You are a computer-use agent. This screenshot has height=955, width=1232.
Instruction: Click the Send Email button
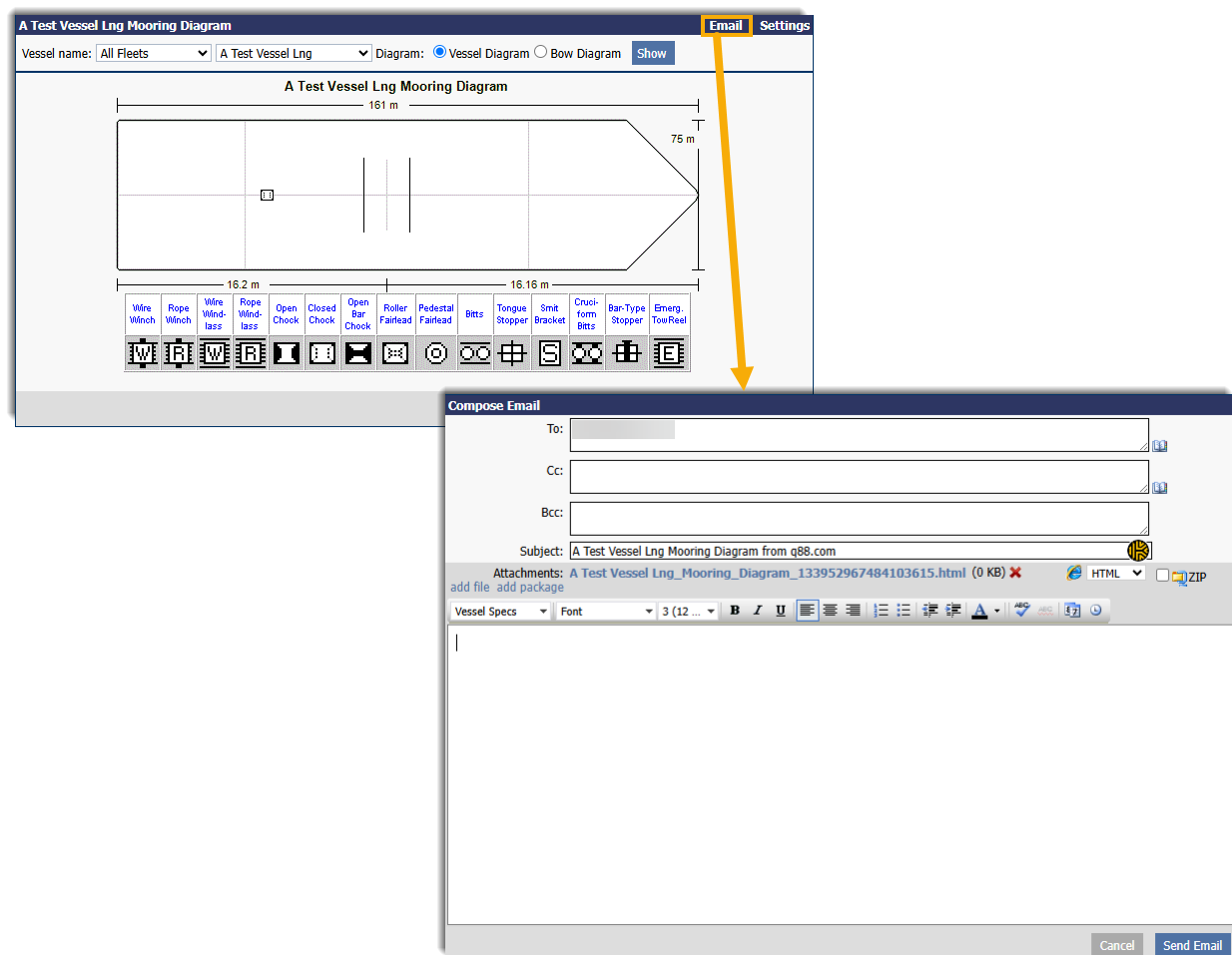[1192, 945]
